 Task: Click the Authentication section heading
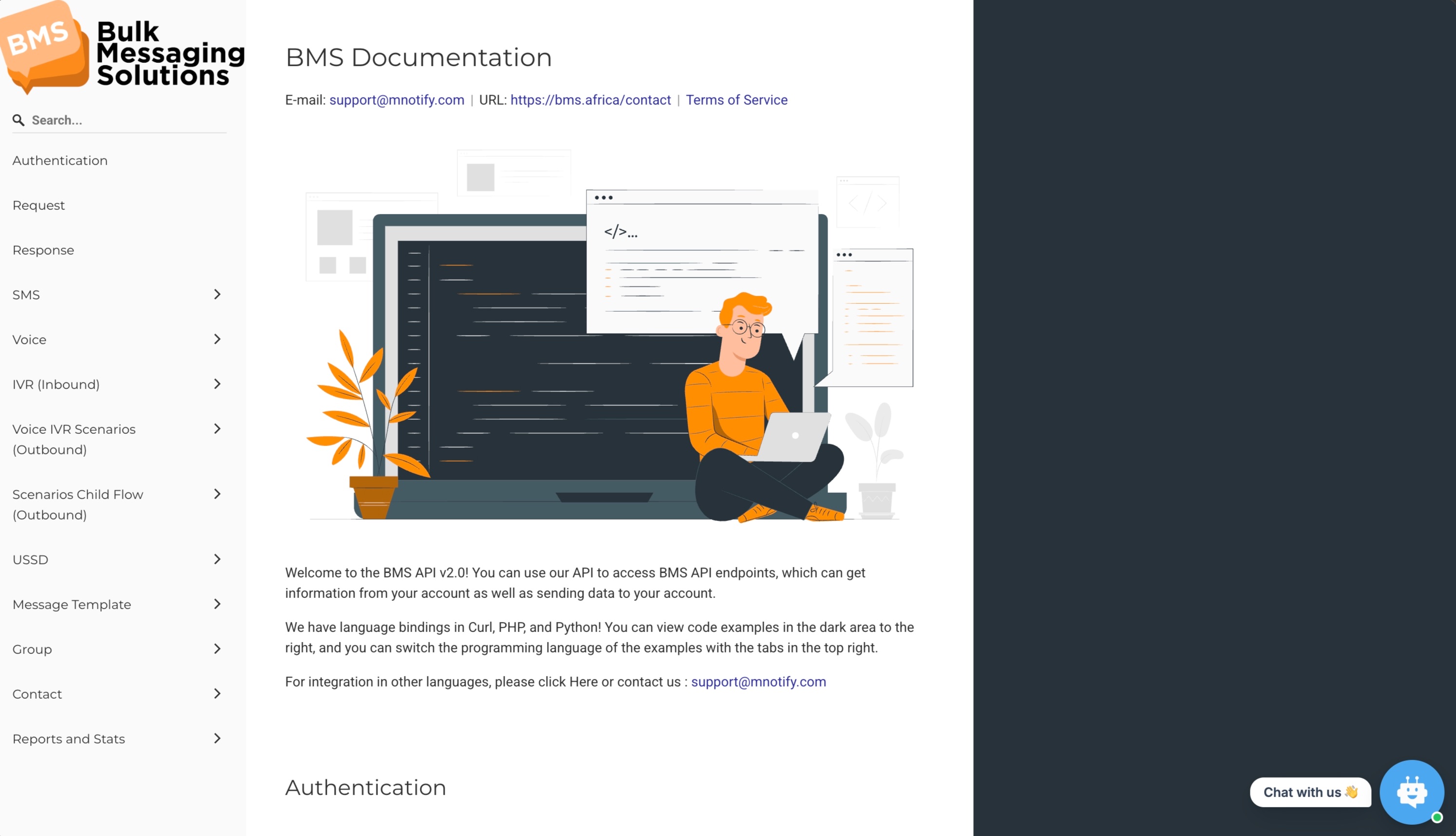(x=366, y=788)
